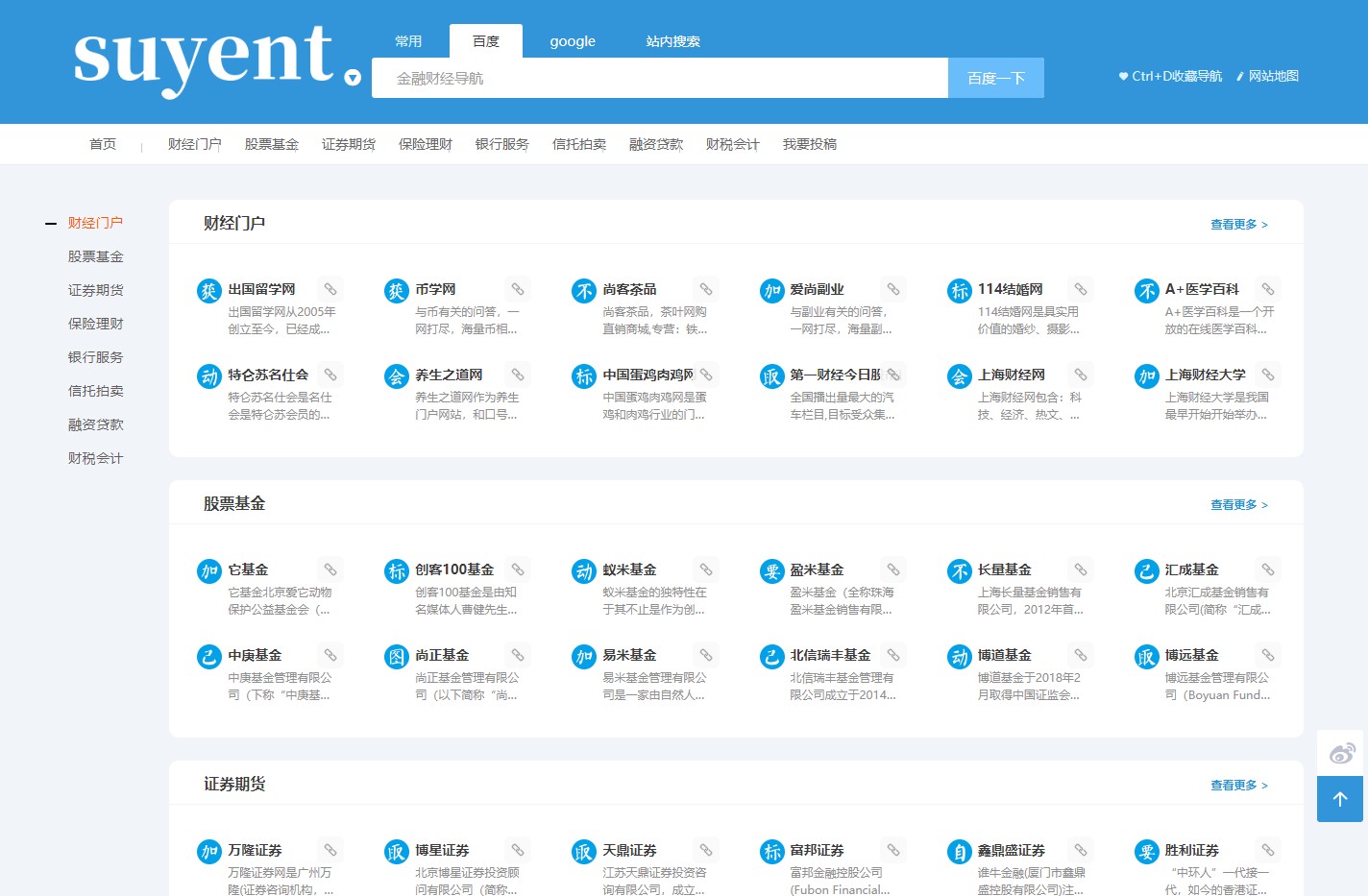Open the dropdown arrow beside suyent logo
Viewport: 1368px width, 896px height.
point(353,78)
